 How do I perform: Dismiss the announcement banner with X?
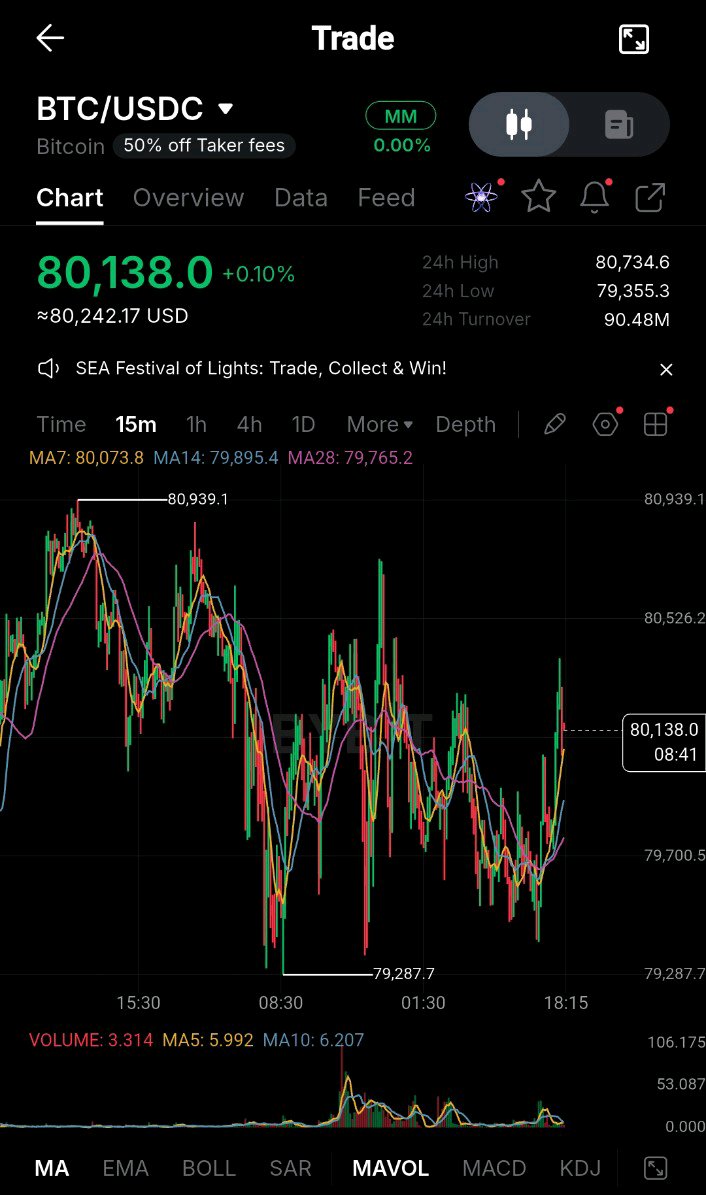pyautogui.click(x=666, y=370)
